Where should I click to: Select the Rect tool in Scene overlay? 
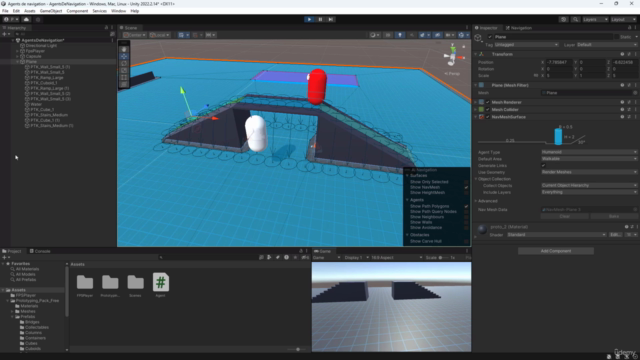124,77
